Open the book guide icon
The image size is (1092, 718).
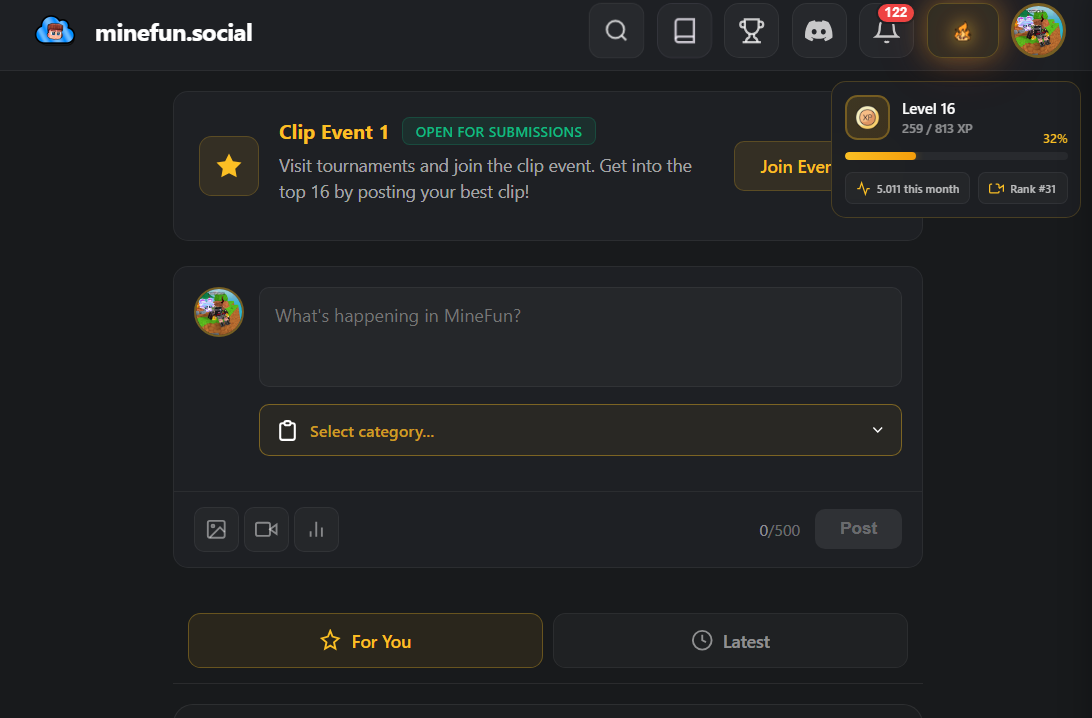(684, 31)
